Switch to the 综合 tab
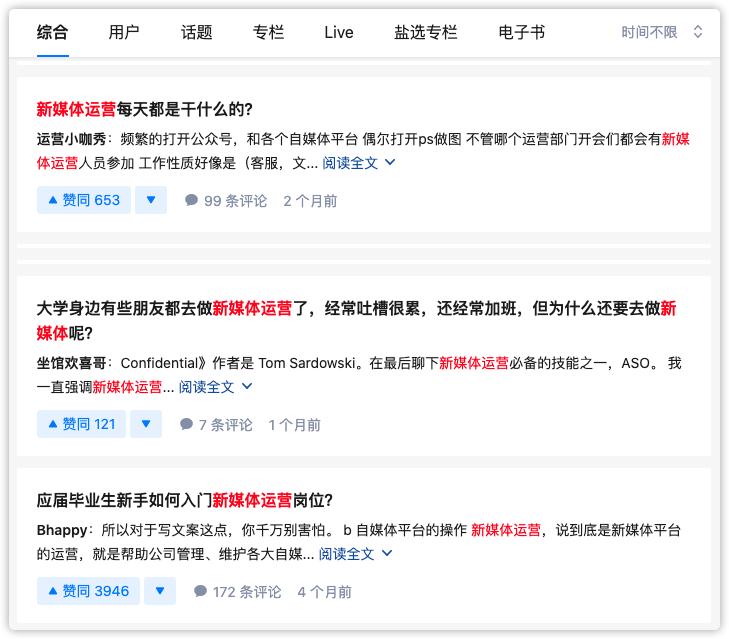 point(53,33)
